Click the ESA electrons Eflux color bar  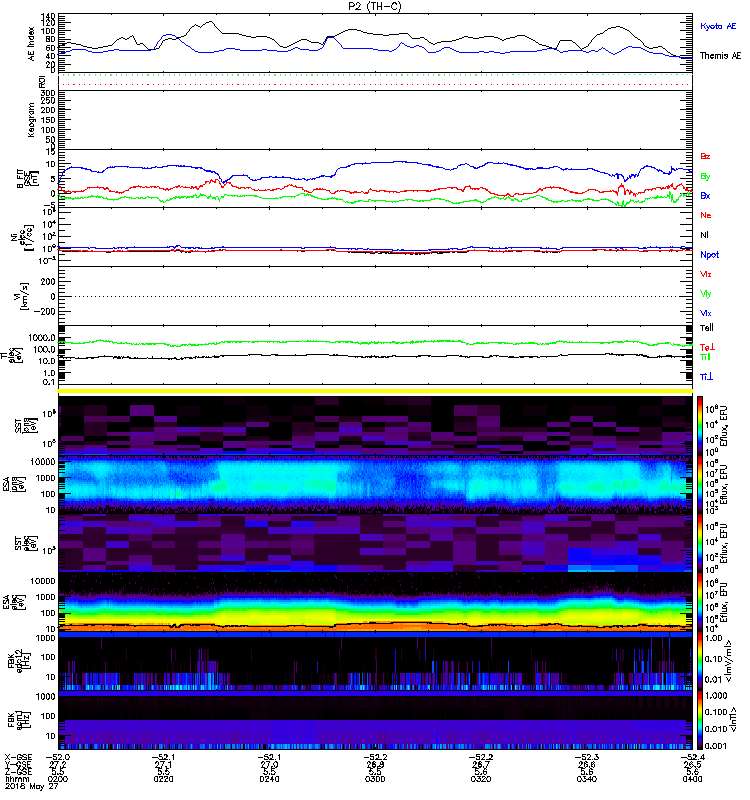700,602
